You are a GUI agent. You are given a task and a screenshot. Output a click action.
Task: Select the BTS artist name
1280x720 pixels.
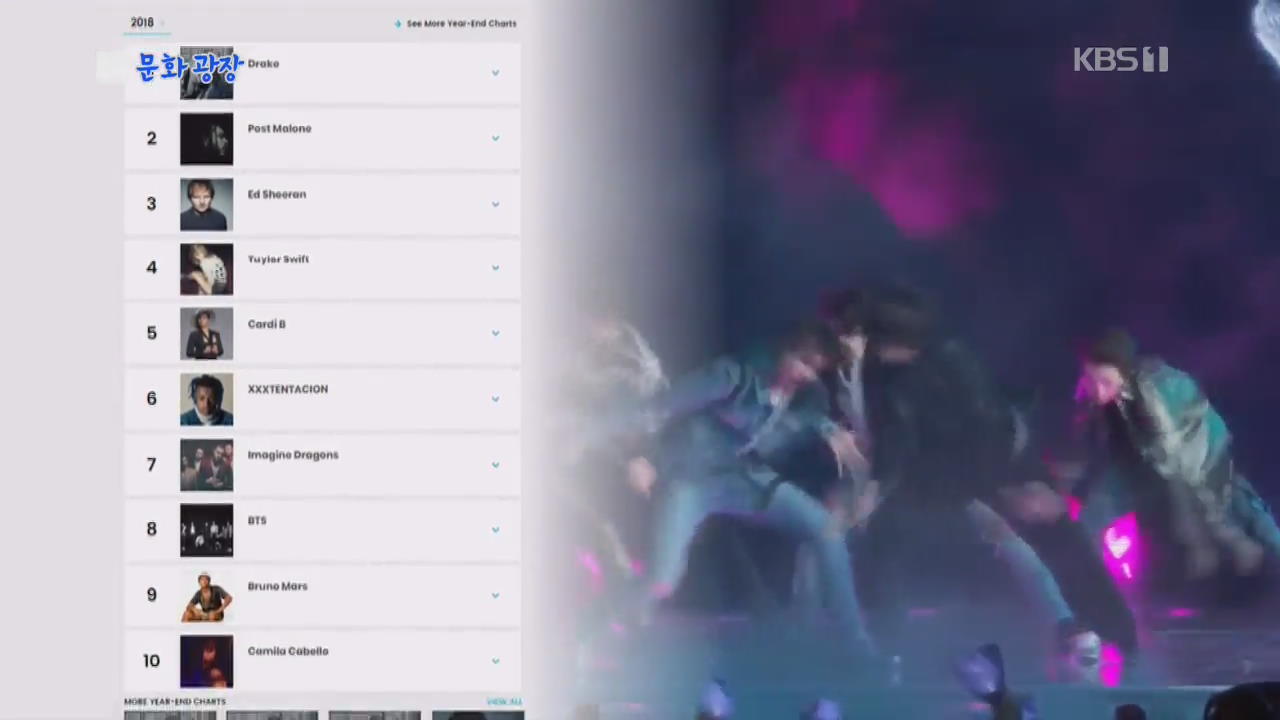(x=257, y=521)
